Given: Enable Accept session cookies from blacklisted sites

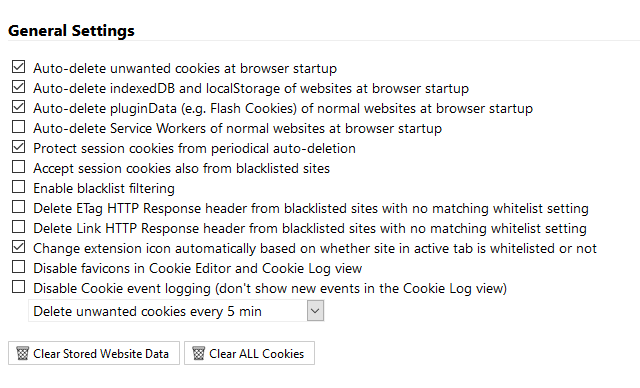Looking at the screenshot, I should point(18,166).
